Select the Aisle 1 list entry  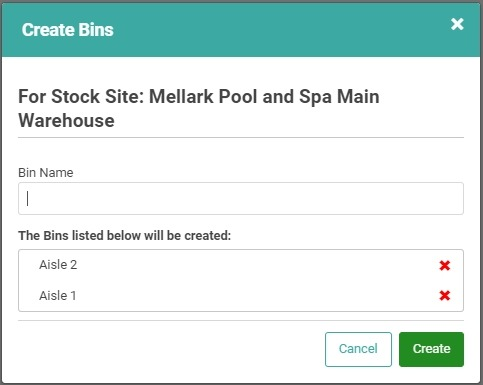click(58, 295)
